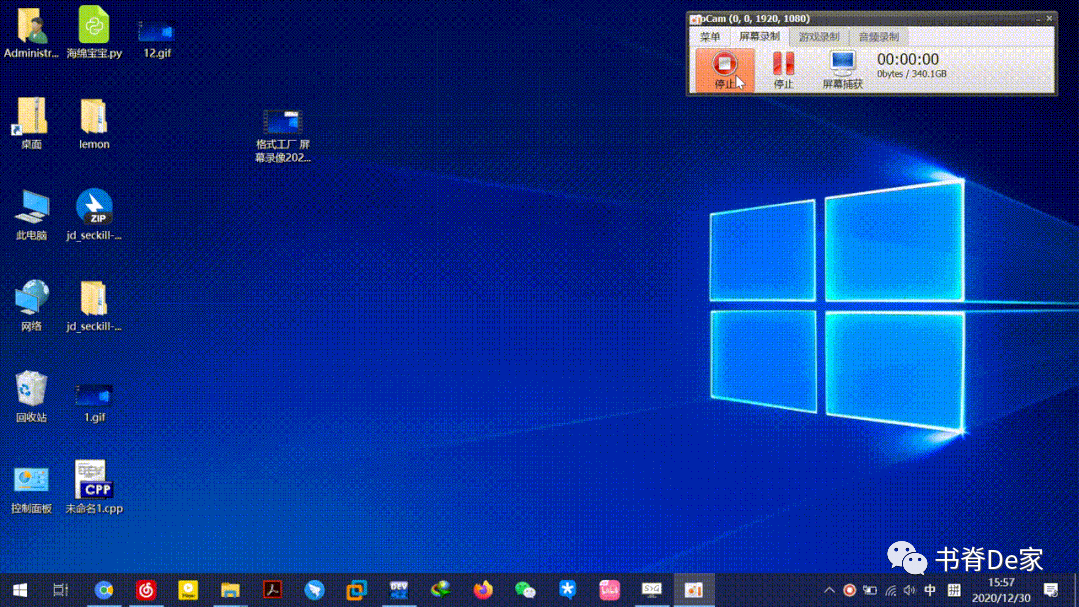The height and width of the screenshot is (607, 1079).
Task: Open the 菜单 tab in oCam
Action: [709, 36]
